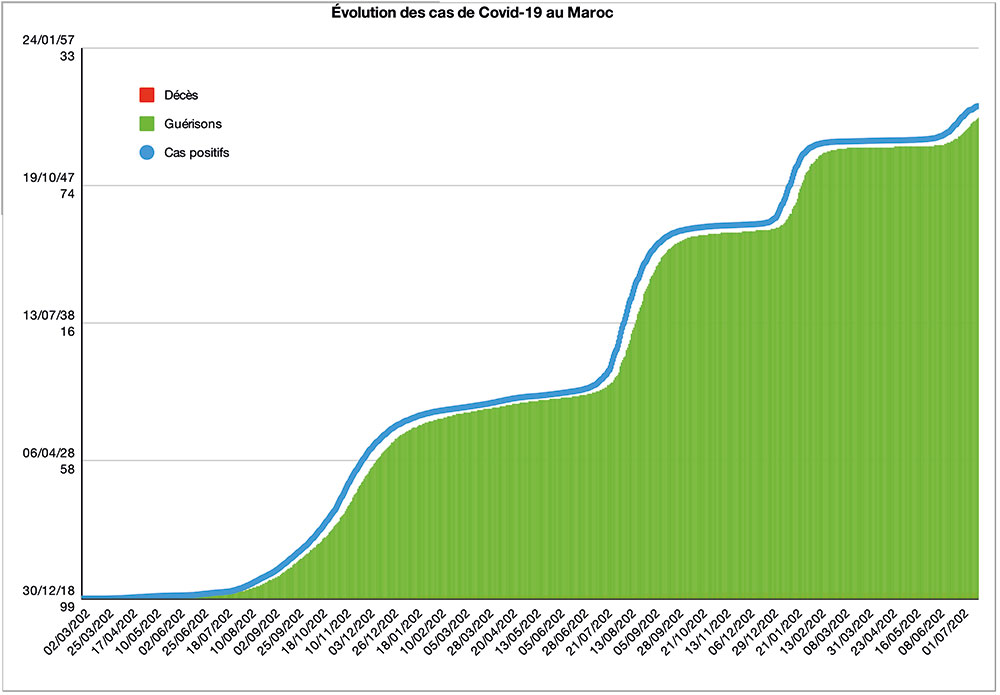This screenshot has height=695, width=1000.
Task: Click the green Guérisons legend square
Action: pyautogui.click(x=146, y=124)
